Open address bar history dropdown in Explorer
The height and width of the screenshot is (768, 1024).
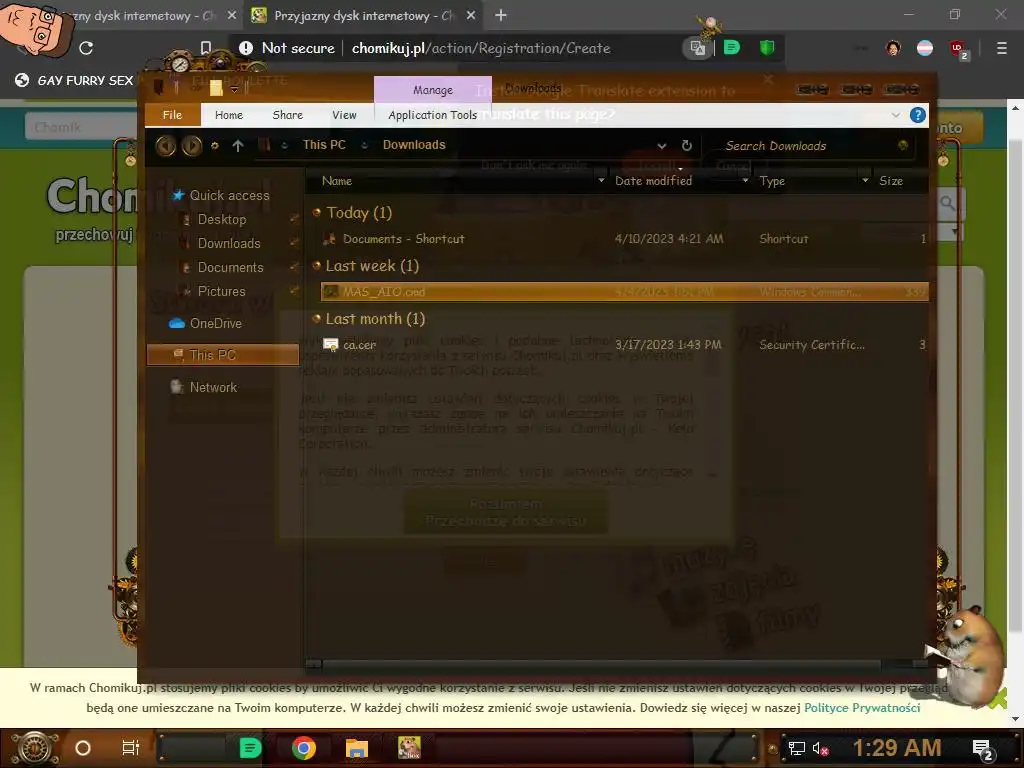point(662,146)
